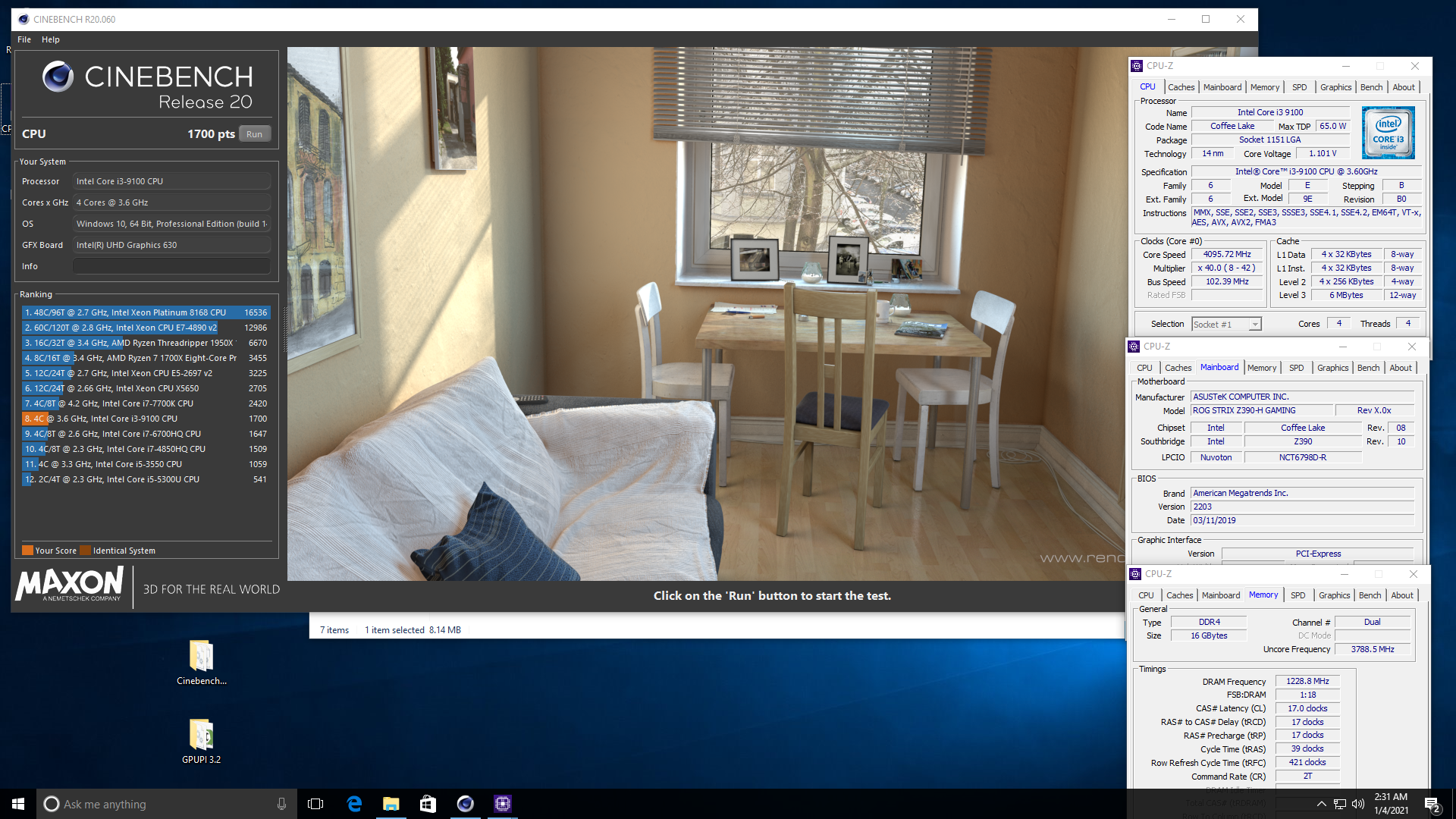The height and width of the screenshot is (819, 1456).
Task: Click the Info input field in Your System
Action: click(x=171, y=266)
